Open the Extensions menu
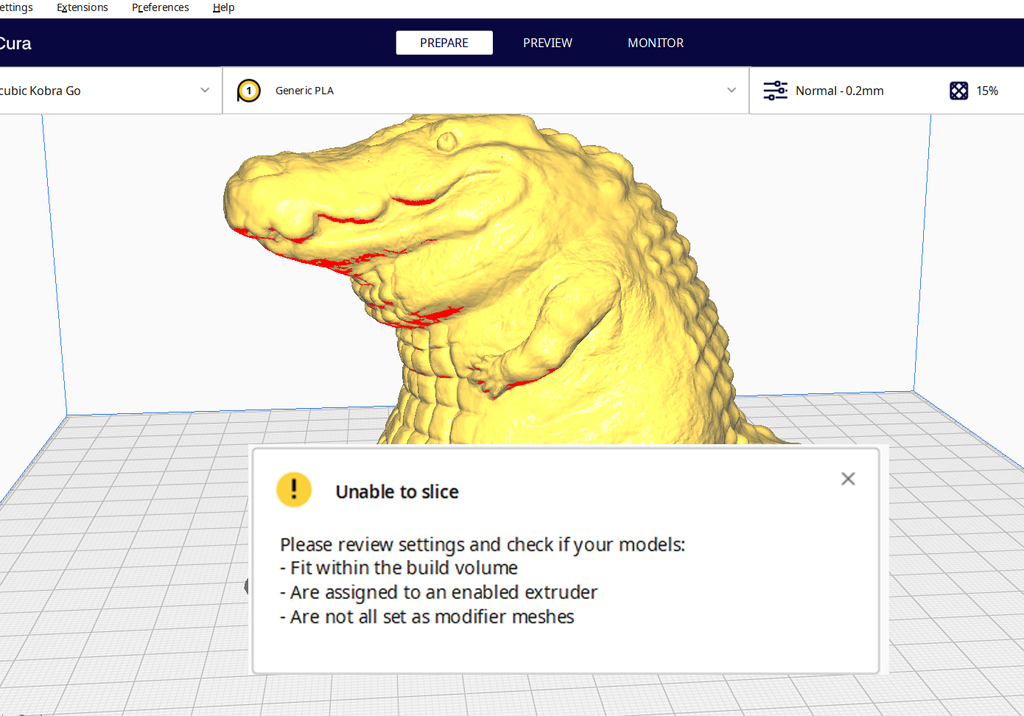The height and width of the screenshot is (716, 1024). point(82,7)
